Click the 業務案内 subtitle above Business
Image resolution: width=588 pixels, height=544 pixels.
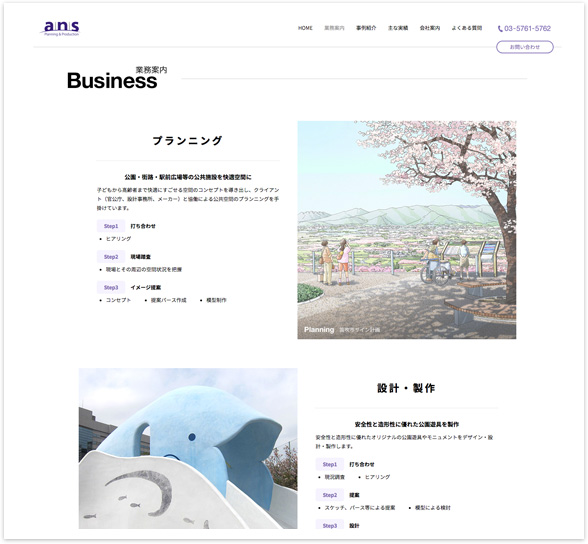click(x=151, y=70)
